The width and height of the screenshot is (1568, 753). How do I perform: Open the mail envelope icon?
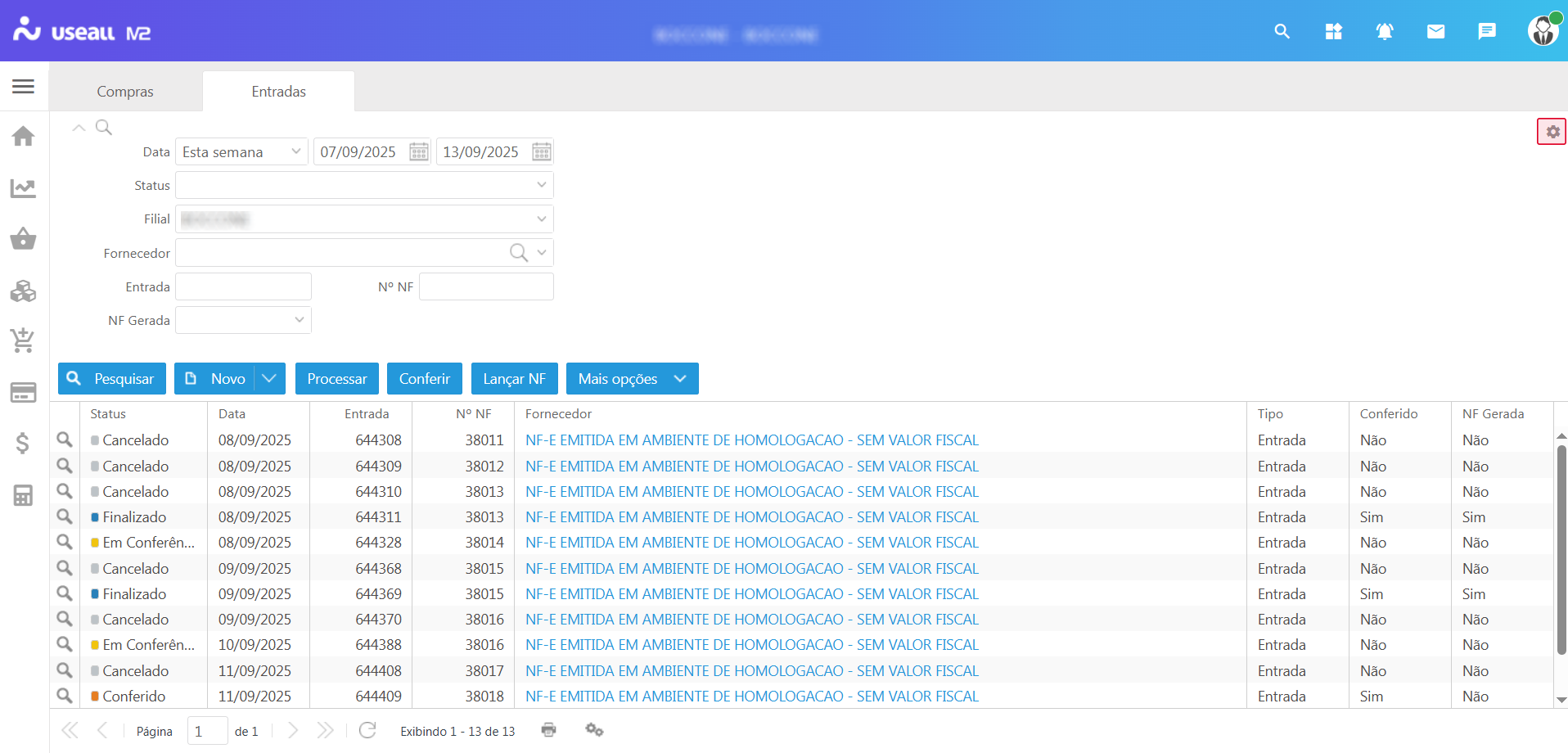1435,32
